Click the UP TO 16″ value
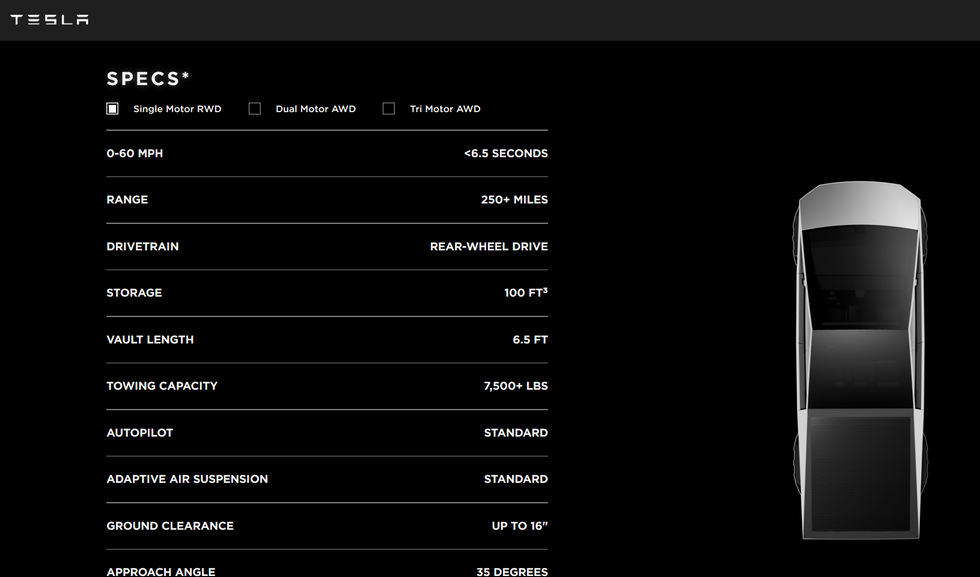Screen dimensions: 980x577 519,526
